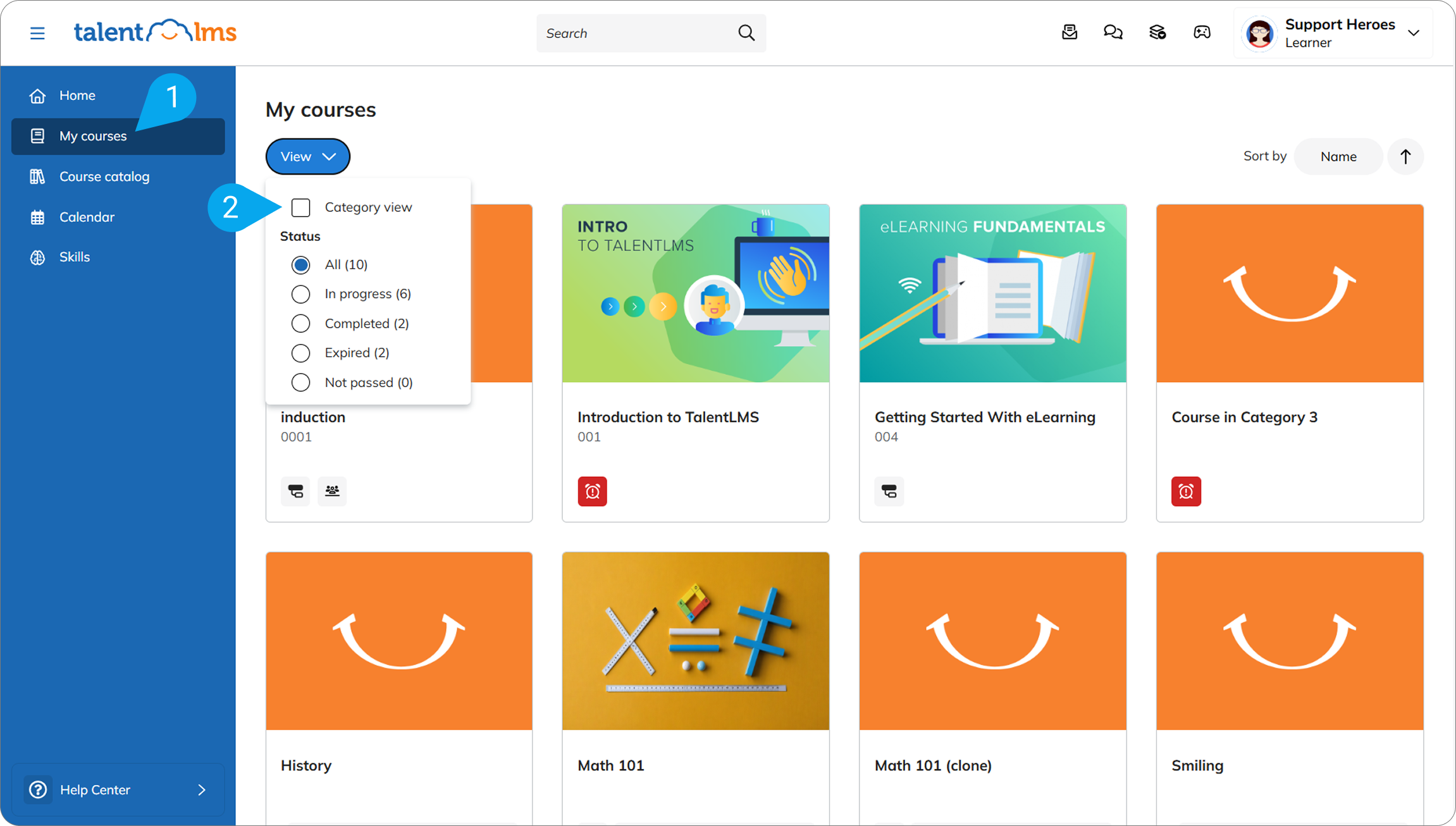Click the History course thumbnail
Viewport: 1456px width, 826px height.
(x=399, y=641)
